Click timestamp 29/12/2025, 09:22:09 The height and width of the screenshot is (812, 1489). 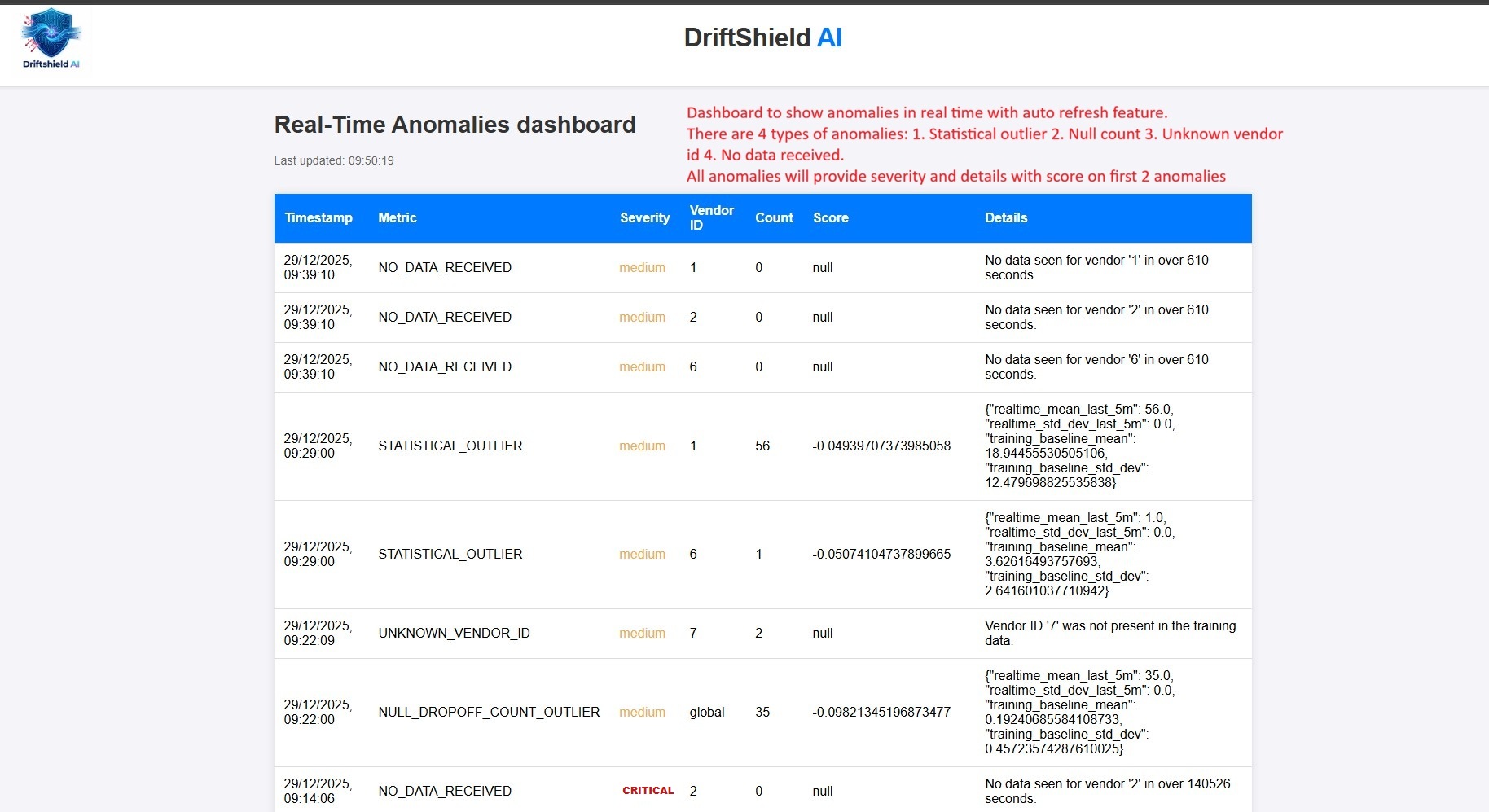(x=318, y=633)
